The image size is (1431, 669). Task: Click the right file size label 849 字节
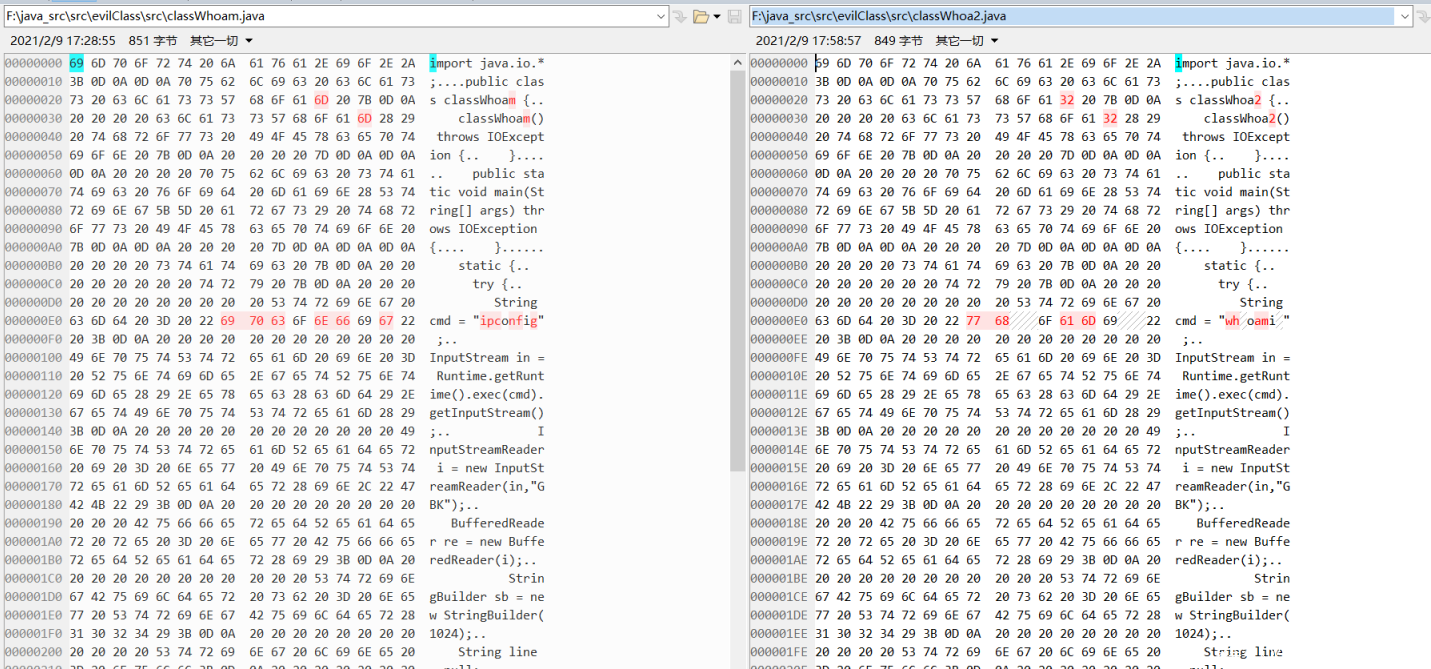(x=898, y=40)
